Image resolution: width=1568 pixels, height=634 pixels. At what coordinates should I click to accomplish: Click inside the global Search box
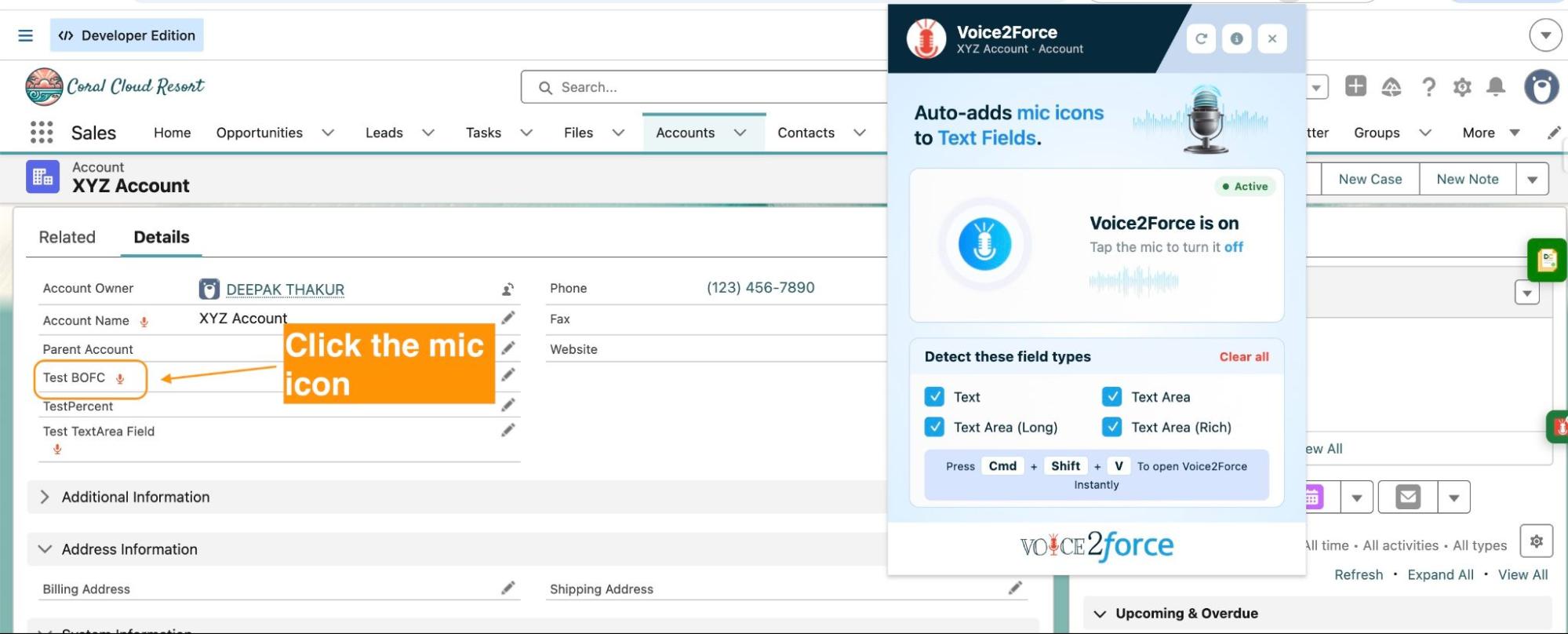point(706,87)
